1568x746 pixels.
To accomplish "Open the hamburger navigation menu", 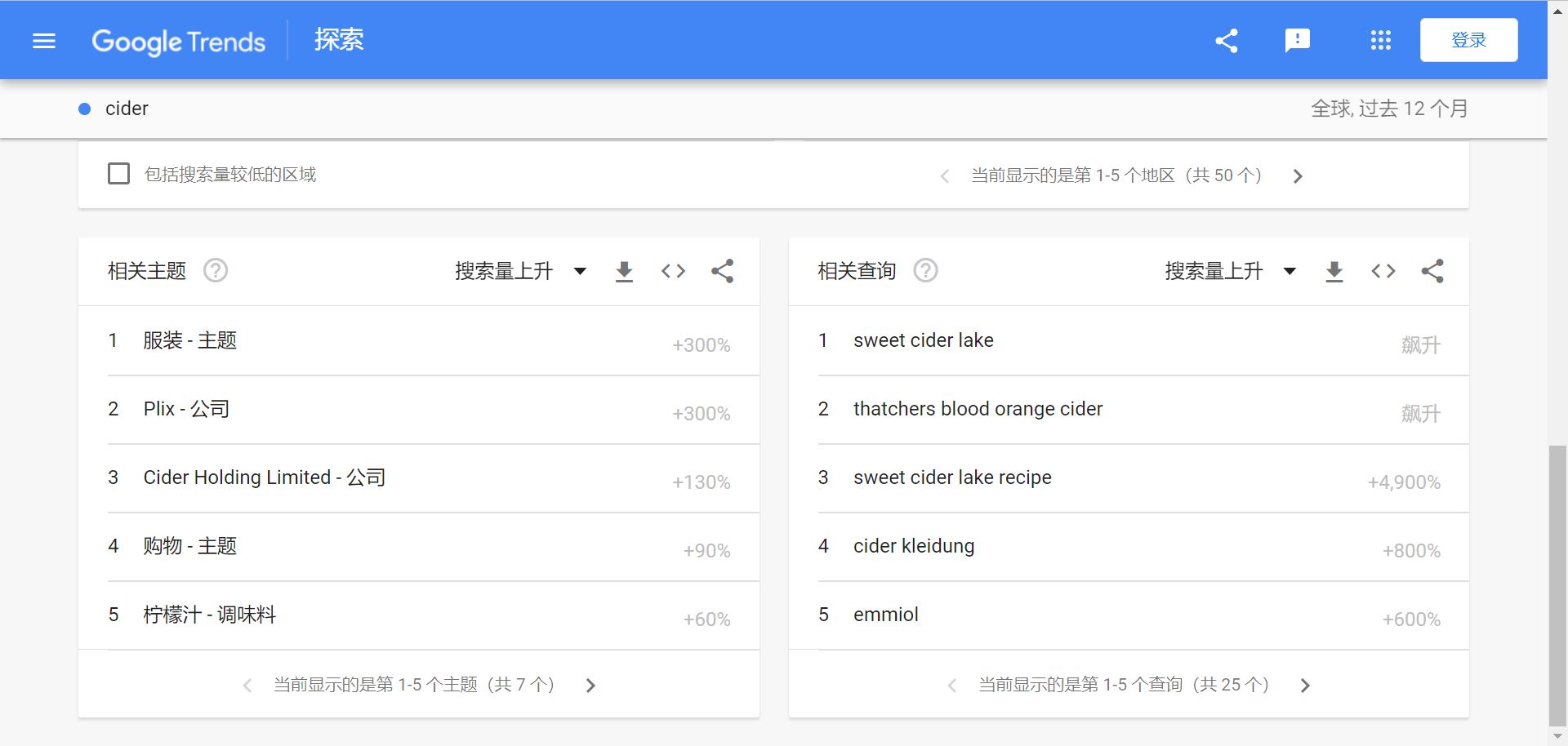I will tap(43, 40).
